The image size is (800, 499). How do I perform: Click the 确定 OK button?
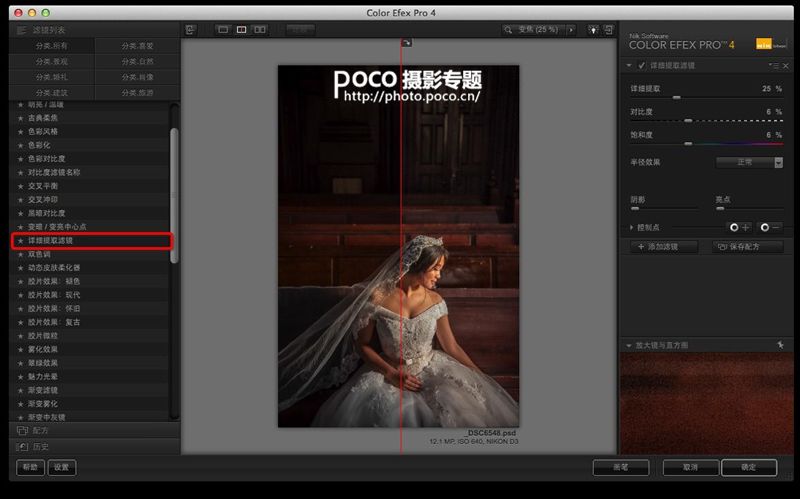coord(749,467)
